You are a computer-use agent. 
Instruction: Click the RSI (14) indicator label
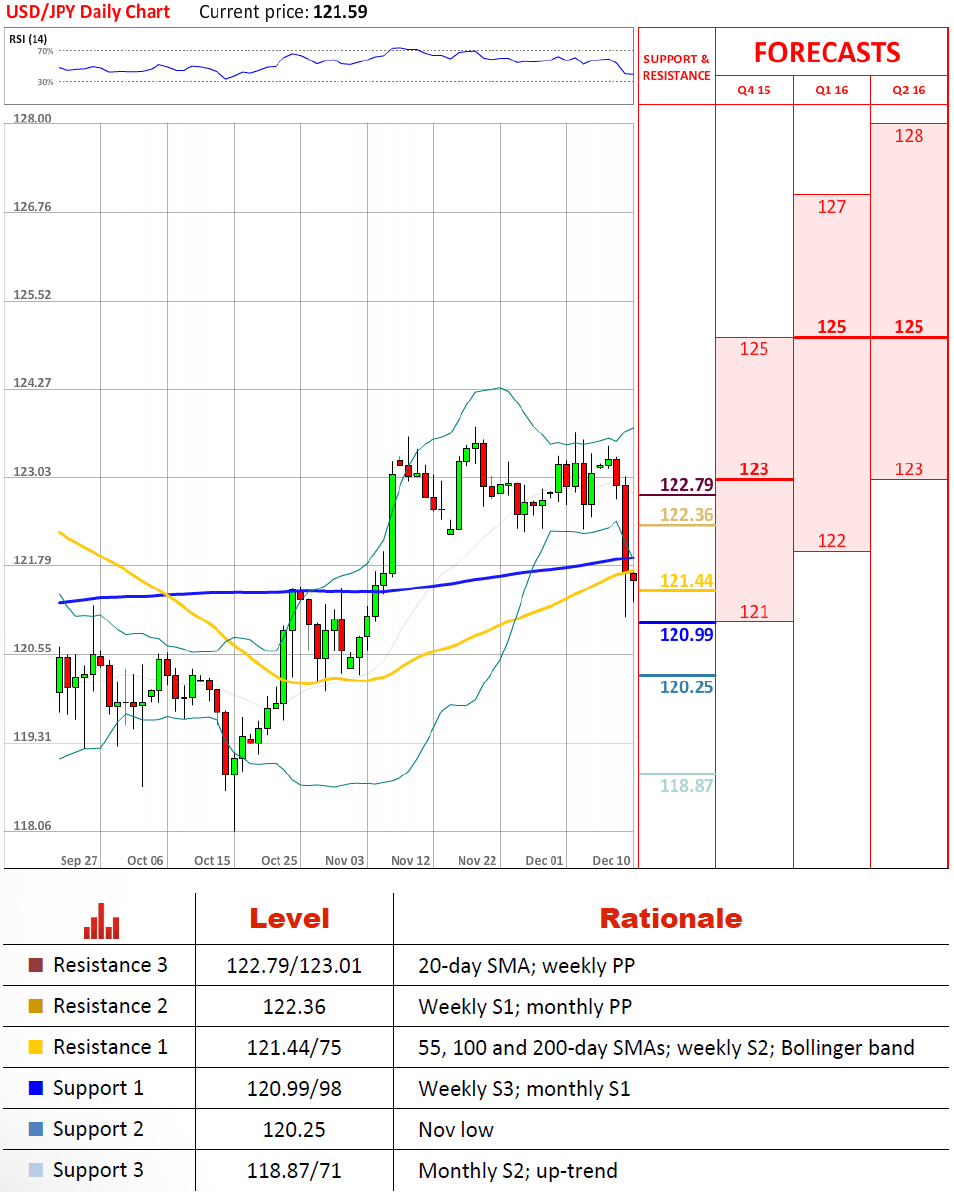pyautogui.click(x=28, y=39)
